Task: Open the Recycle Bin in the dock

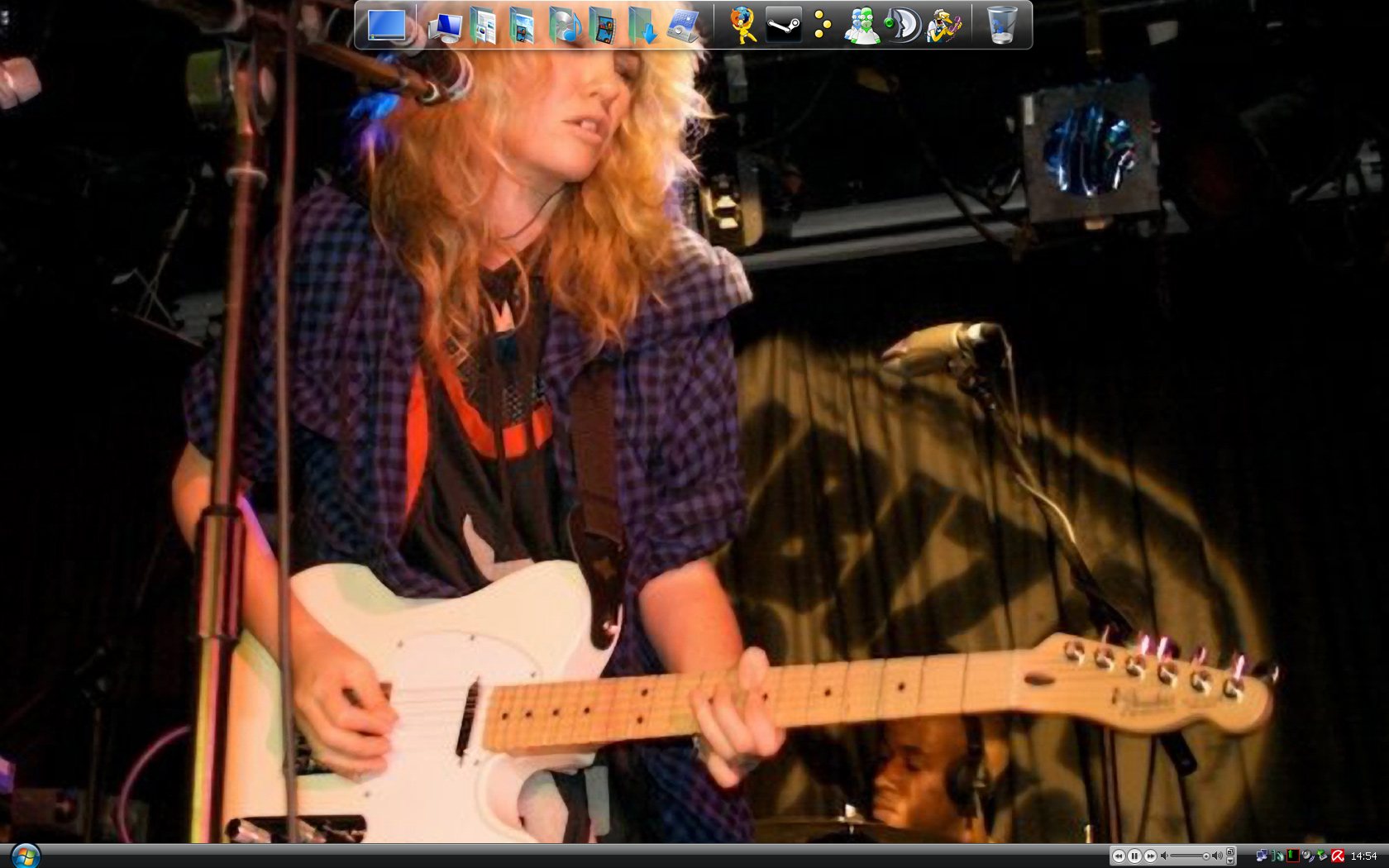Action: click(1002, 25)
